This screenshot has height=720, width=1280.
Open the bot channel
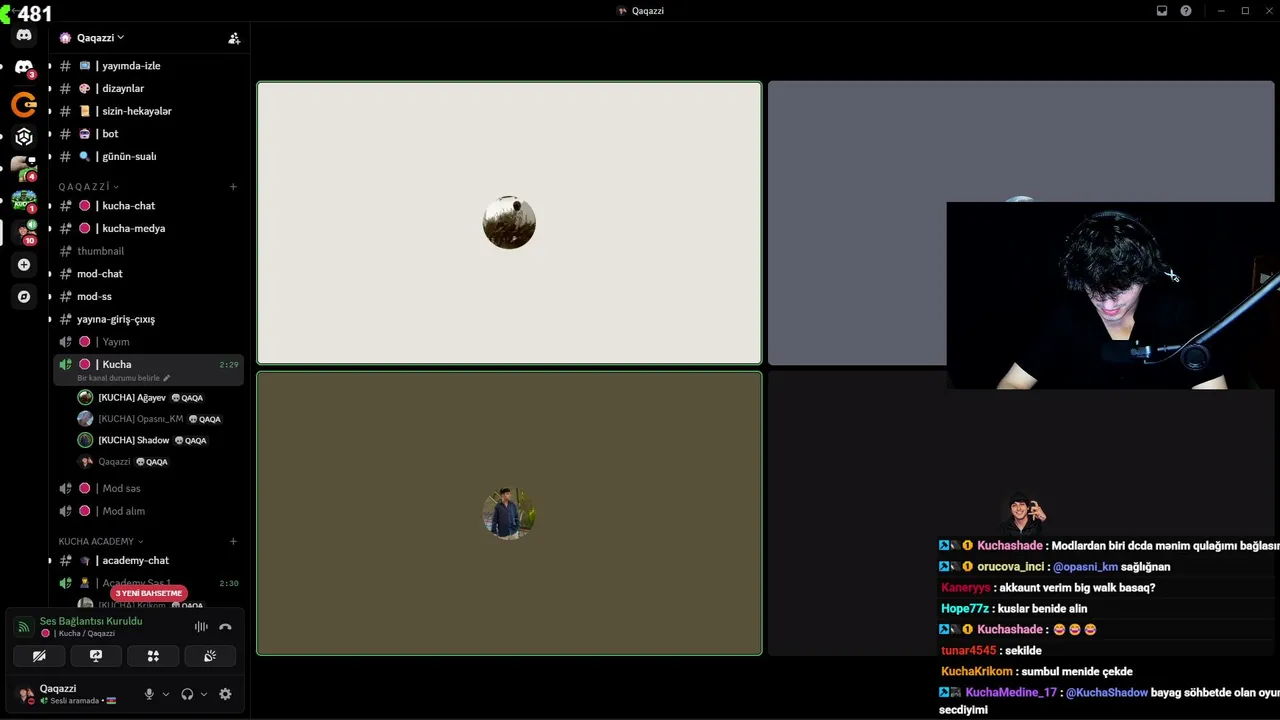click(x=148, y=134)
